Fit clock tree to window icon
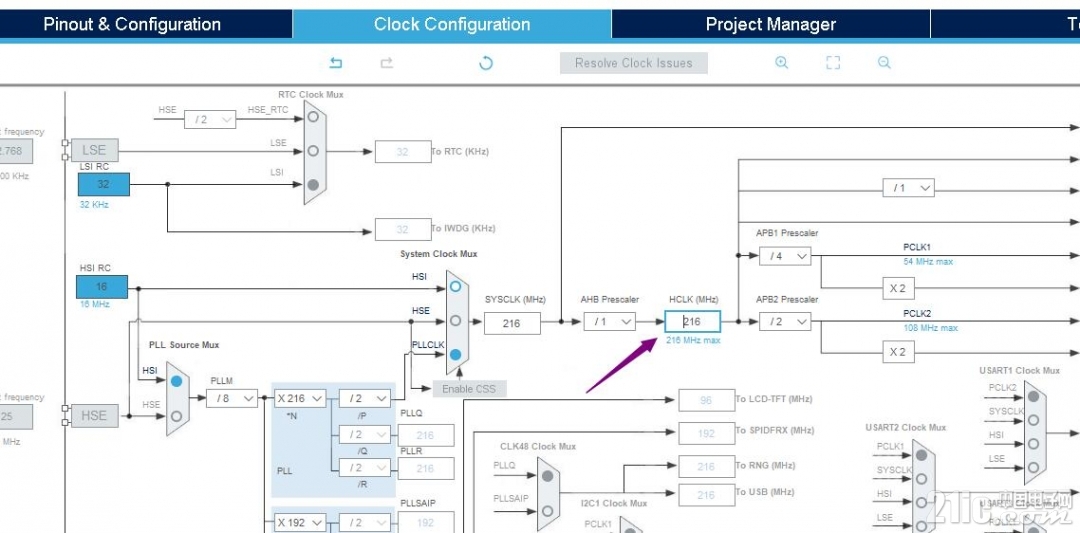The width and height of the screenshot is (1080, 533). point(833,63)
